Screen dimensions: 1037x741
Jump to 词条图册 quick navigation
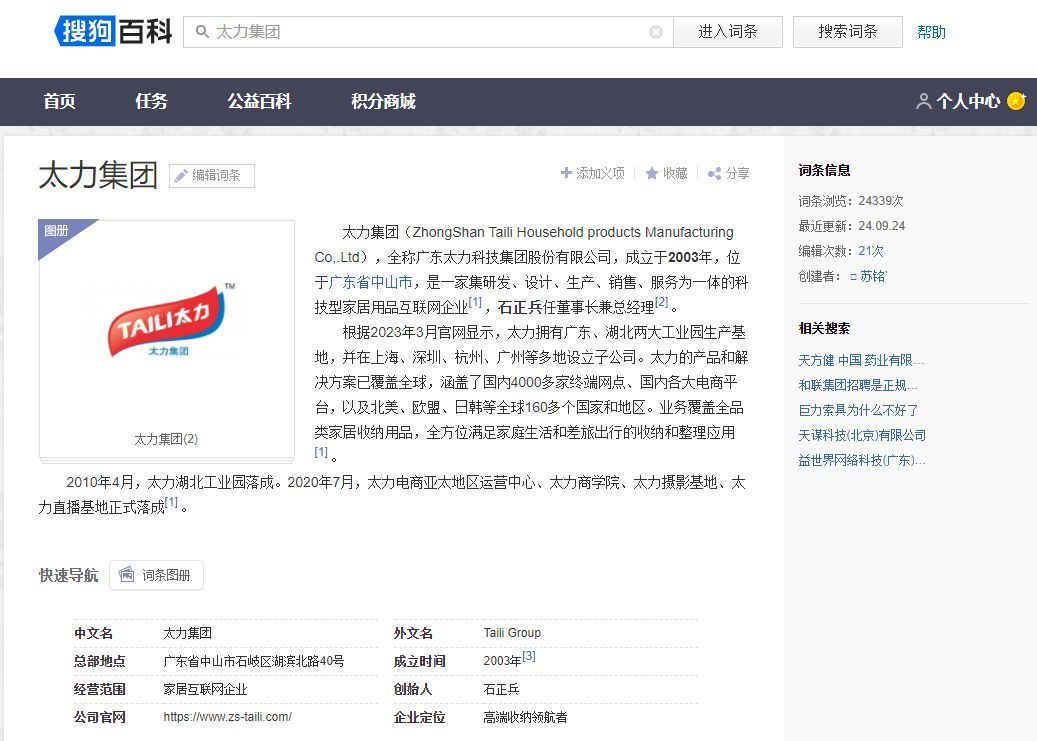(156, 575)
